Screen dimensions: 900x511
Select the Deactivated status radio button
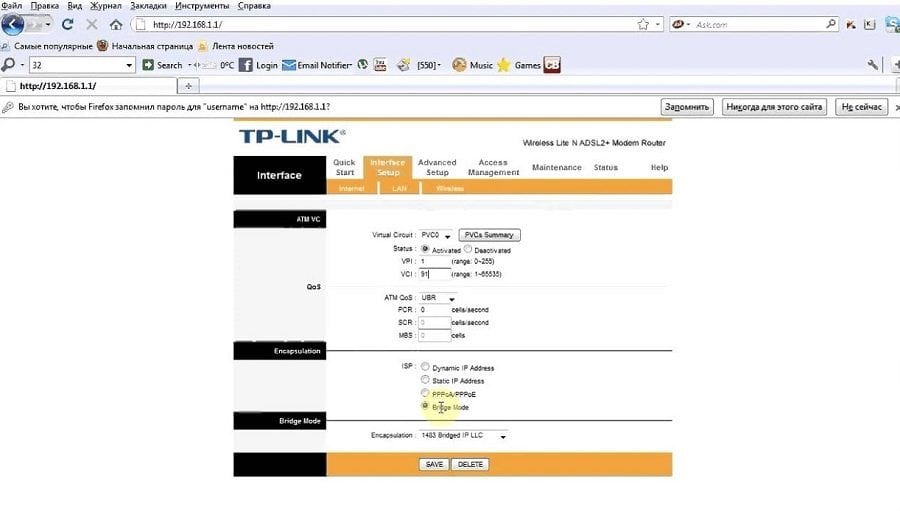(x=468, y=249)
